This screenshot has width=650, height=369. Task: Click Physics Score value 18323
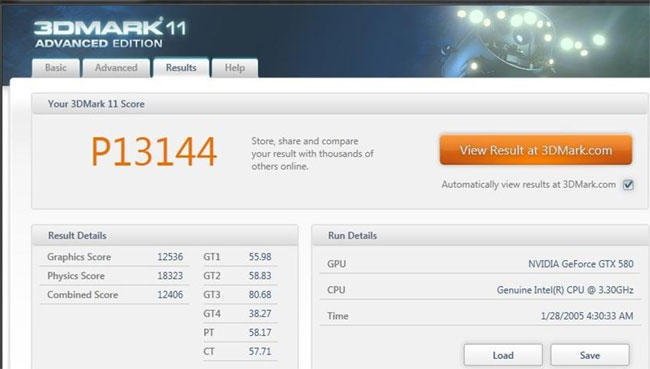click(170, 276)
